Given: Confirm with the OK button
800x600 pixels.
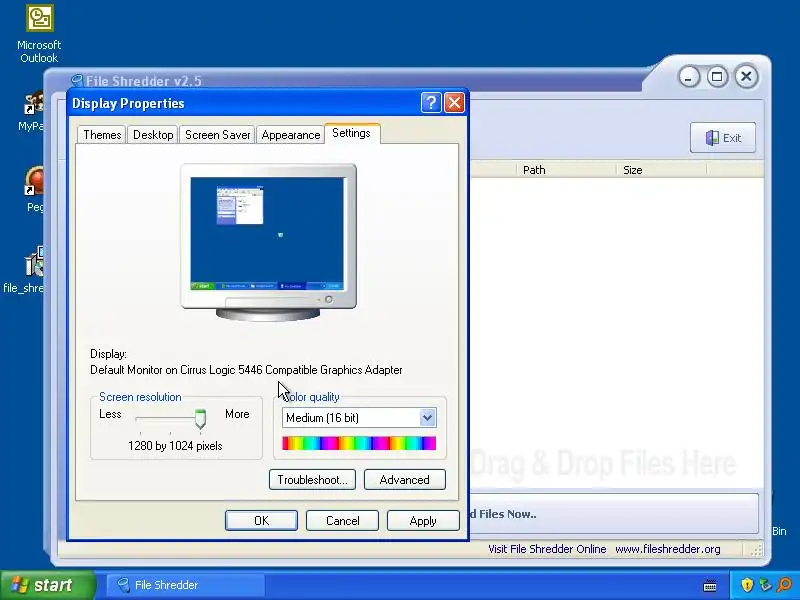Looking at the screenshot, I should tap(261, 520).
